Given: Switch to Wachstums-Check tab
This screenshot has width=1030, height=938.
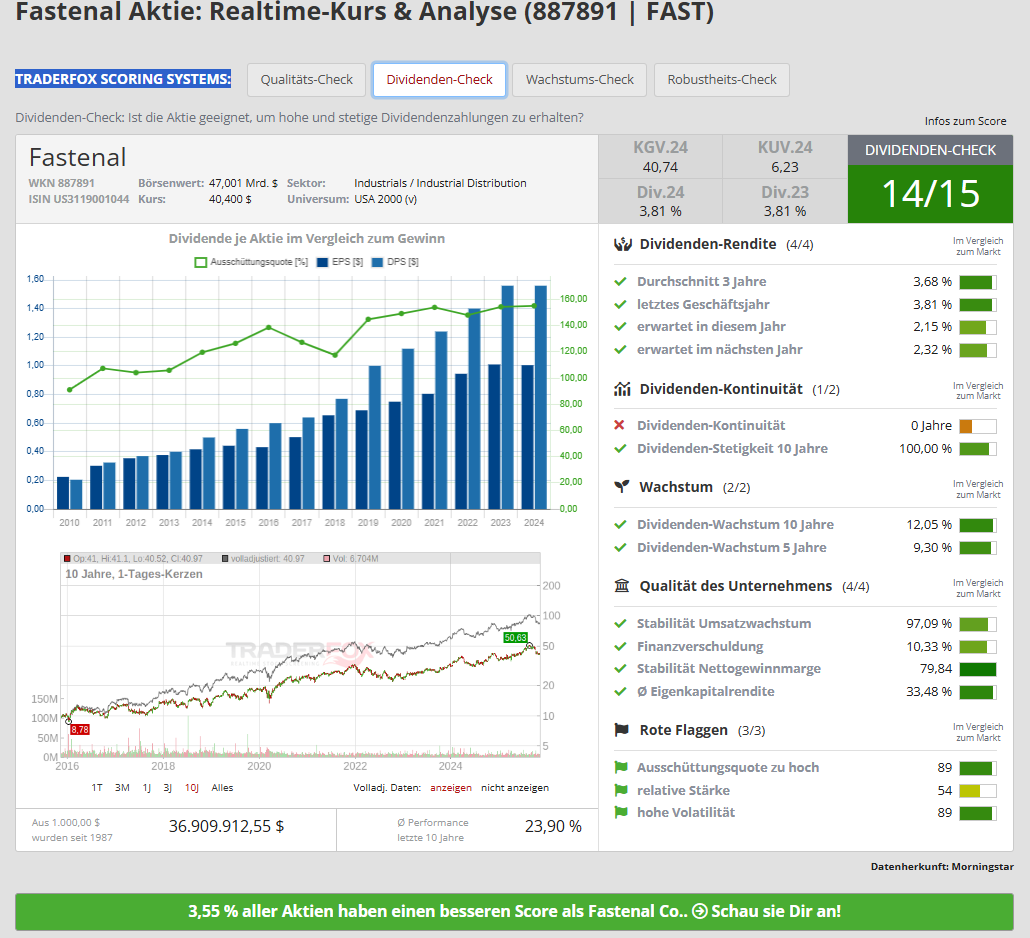Looking at the screenshot, I should click(579, 80).
